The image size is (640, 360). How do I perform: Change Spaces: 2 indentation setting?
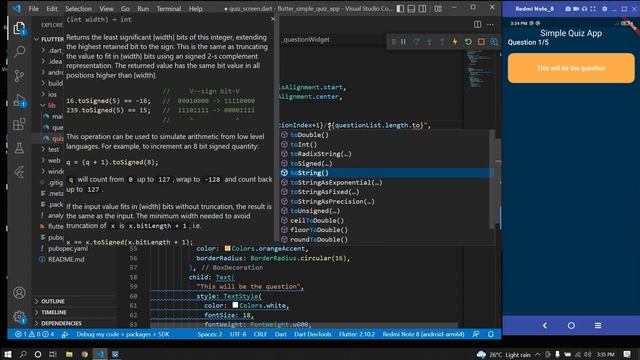pos(210,334)
